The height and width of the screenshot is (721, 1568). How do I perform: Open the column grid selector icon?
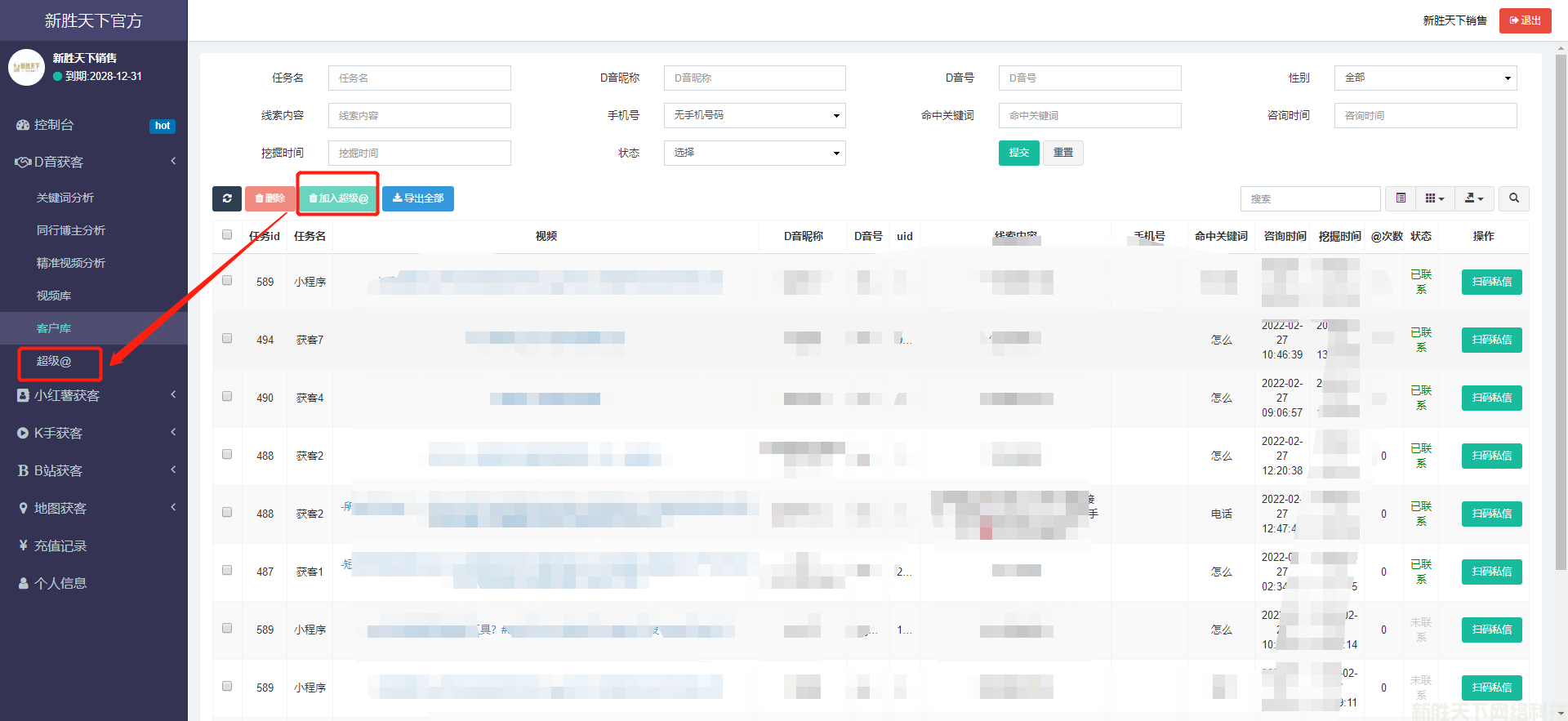1435,198
